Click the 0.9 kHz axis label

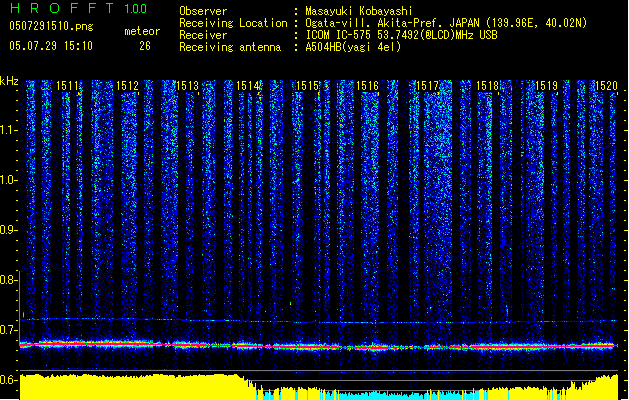click(8, 230)
